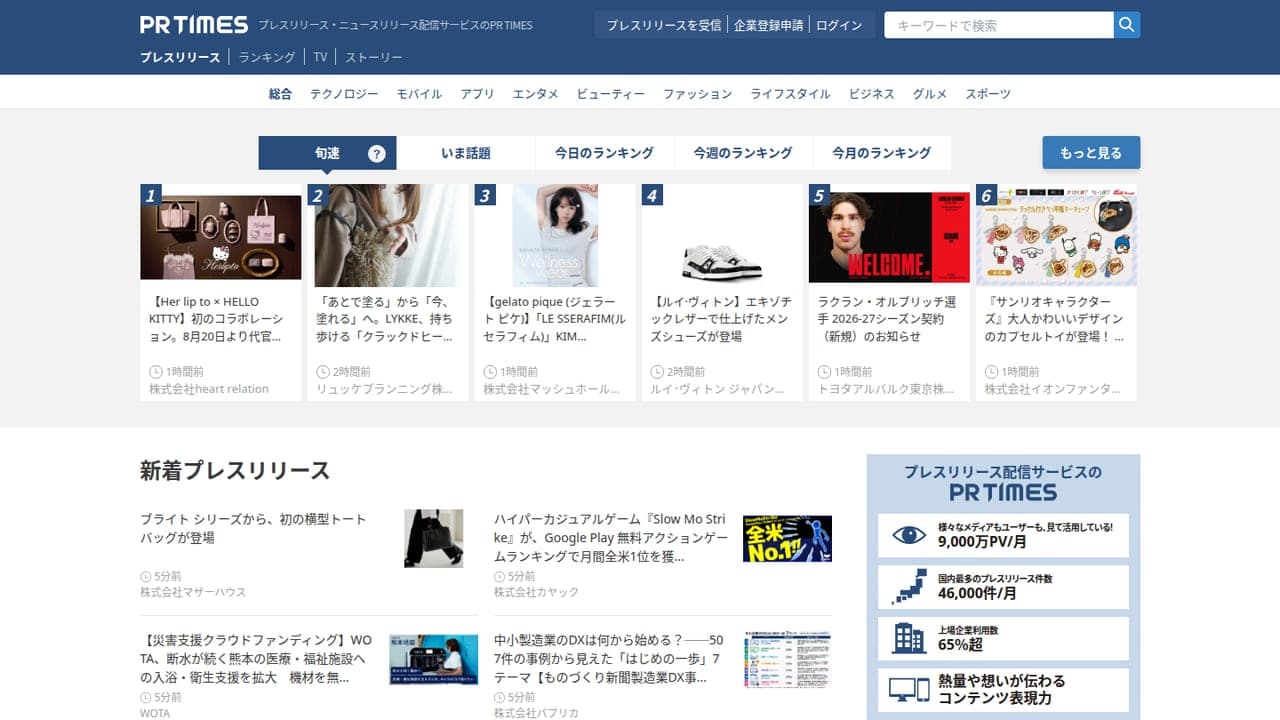The height and width of the screenshot is (720, 1280).
Task: Select the アプリ category
Action: point(477,94)
